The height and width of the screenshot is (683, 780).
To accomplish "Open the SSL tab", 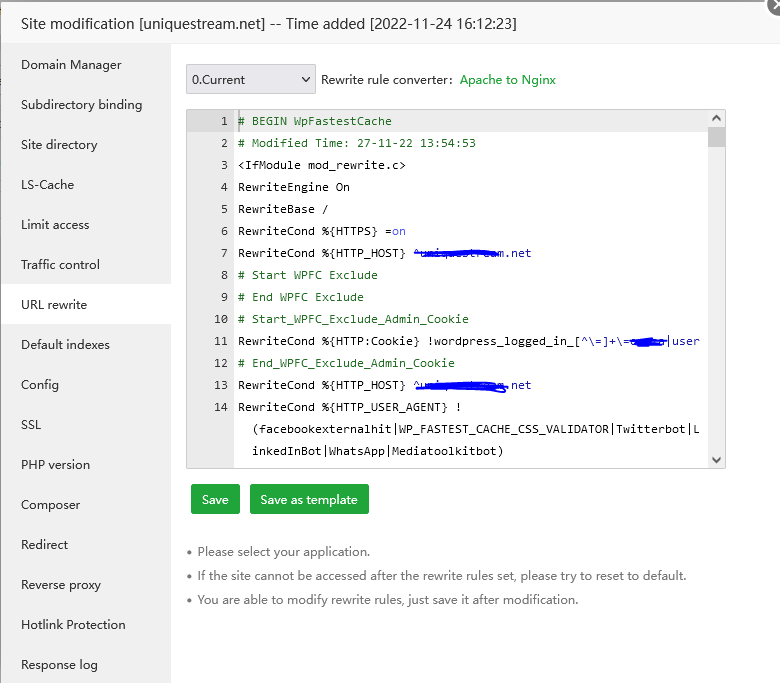I will point(31,425).
